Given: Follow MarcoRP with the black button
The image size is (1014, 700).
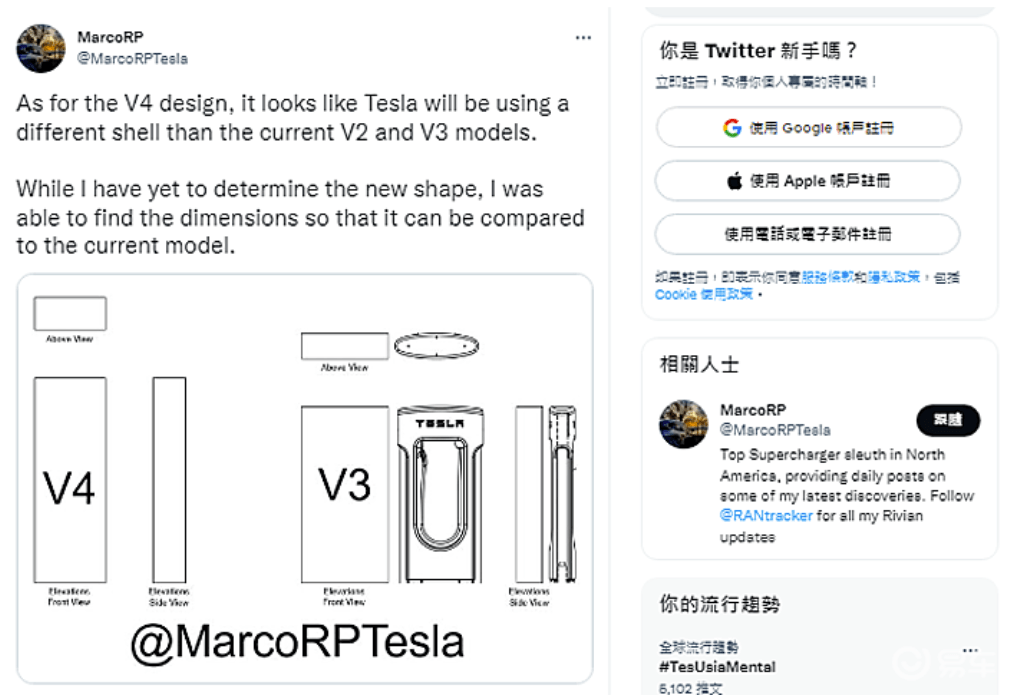Looking at the screenshot, I should tap(947, 420).
